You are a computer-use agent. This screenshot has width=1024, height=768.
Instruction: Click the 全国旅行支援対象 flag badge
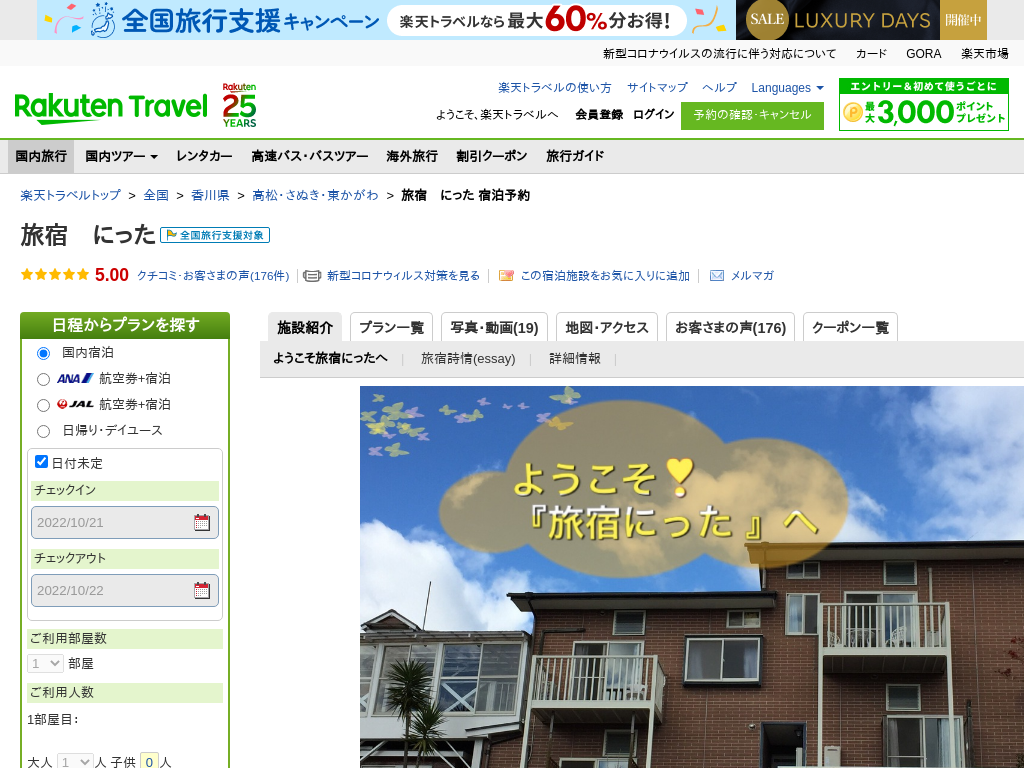tap(215, 235)
